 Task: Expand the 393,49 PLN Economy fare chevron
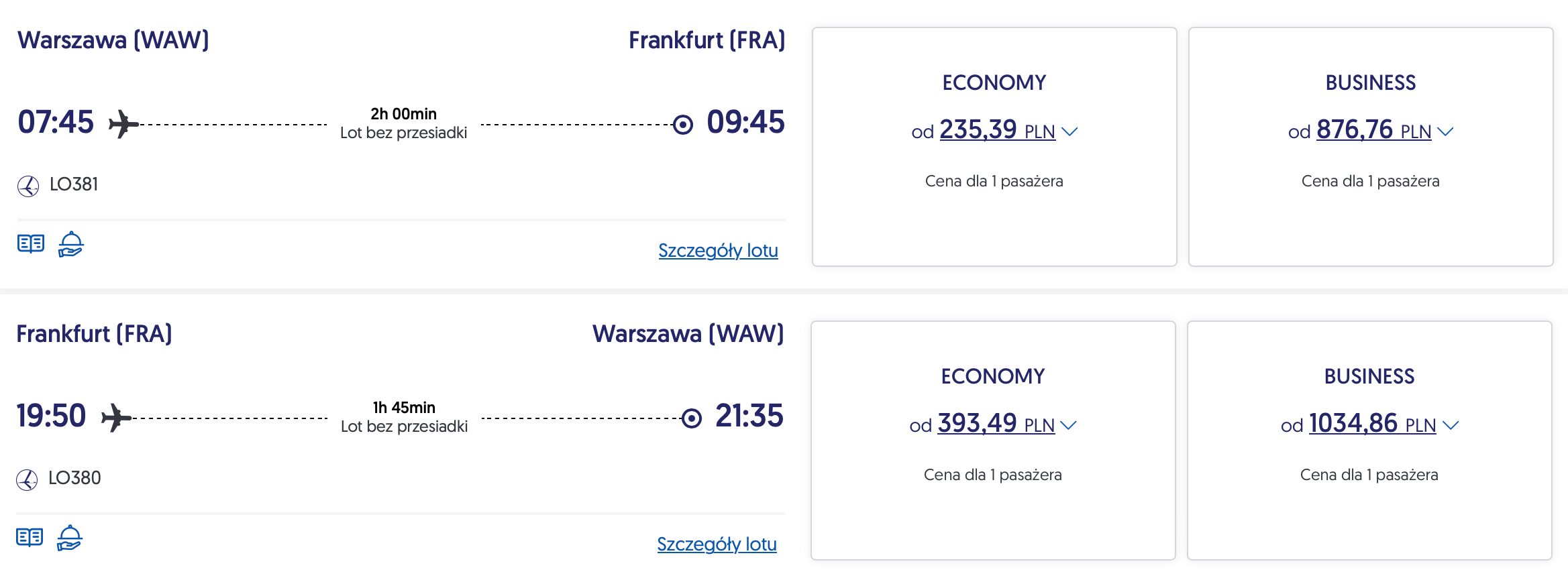point(1069,425)
